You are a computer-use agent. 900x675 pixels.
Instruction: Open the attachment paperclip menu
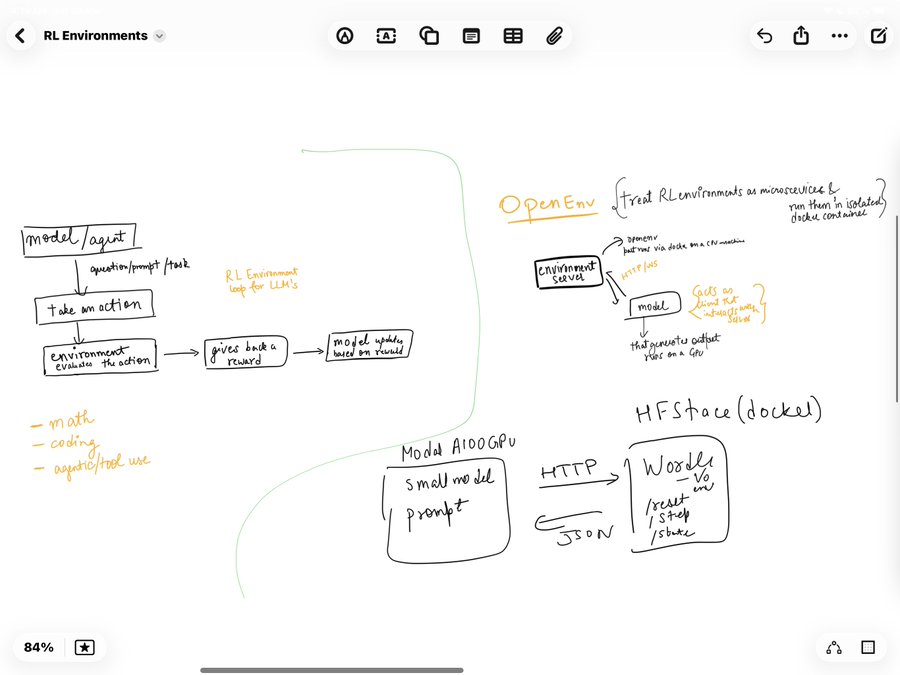pos(554,36)
